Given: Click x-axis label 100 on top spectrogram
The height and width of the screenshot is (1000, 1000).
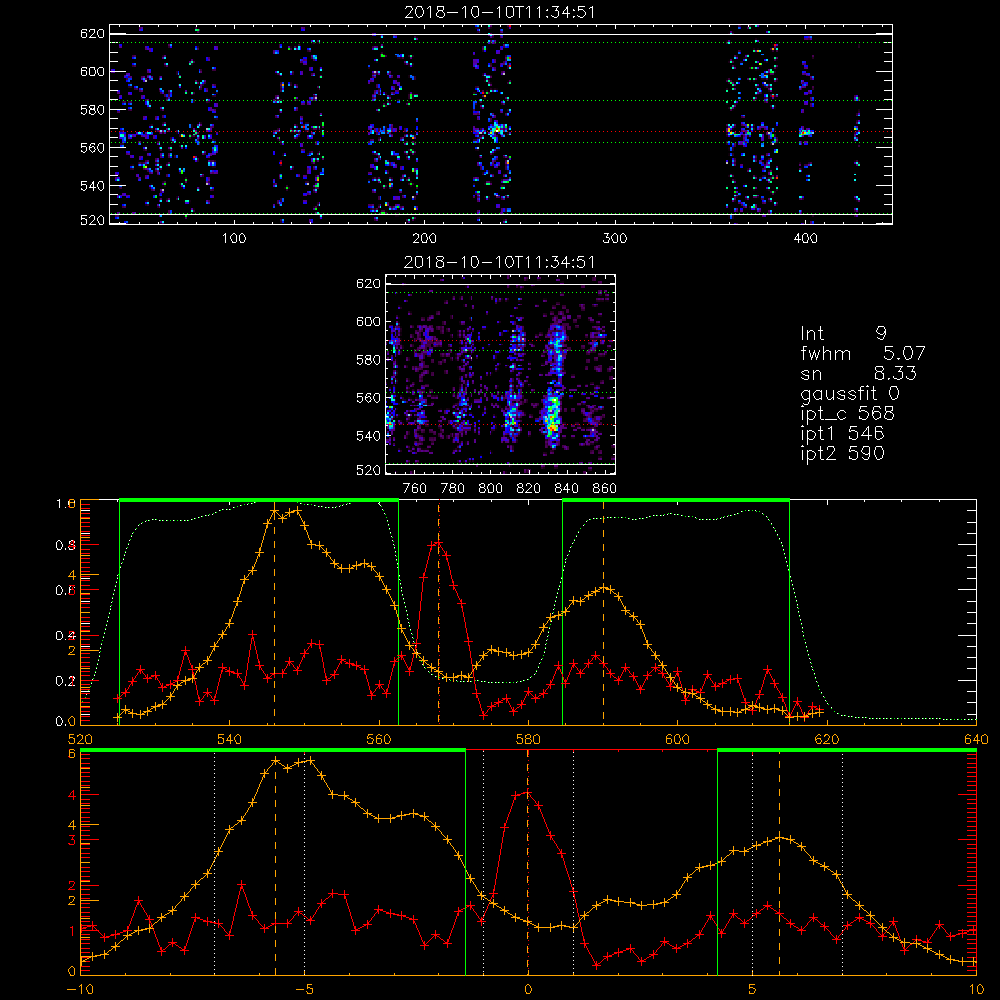Looking at the screenshot, I should pyautogui.click(x=234, y=239).
